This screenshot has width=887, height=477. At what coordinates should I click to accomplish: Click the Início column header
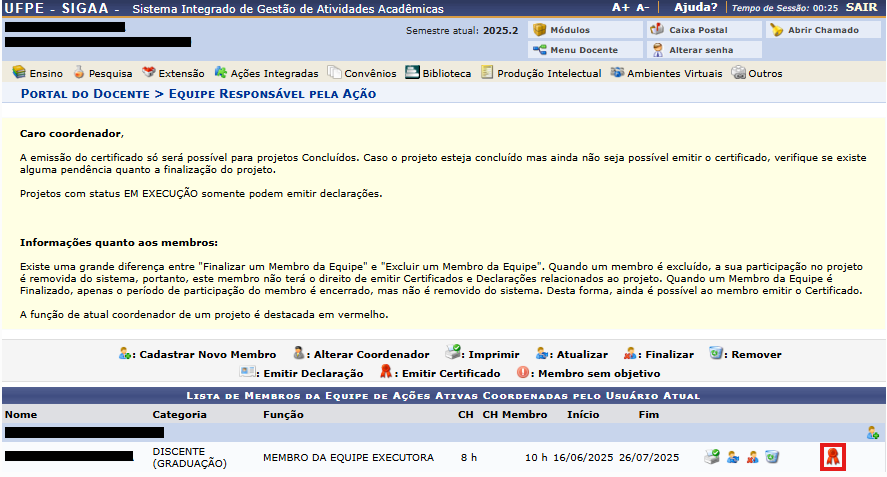click(x=583, y=415)
